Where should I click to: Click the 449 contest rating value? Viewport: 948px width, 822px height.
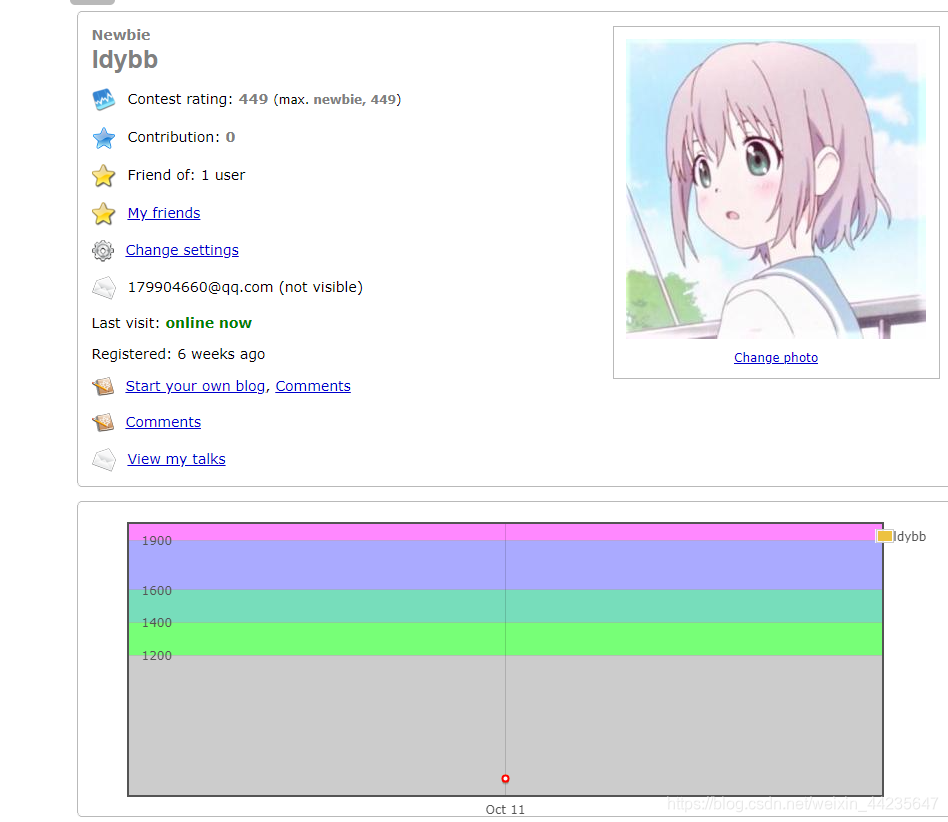[253, 99]
